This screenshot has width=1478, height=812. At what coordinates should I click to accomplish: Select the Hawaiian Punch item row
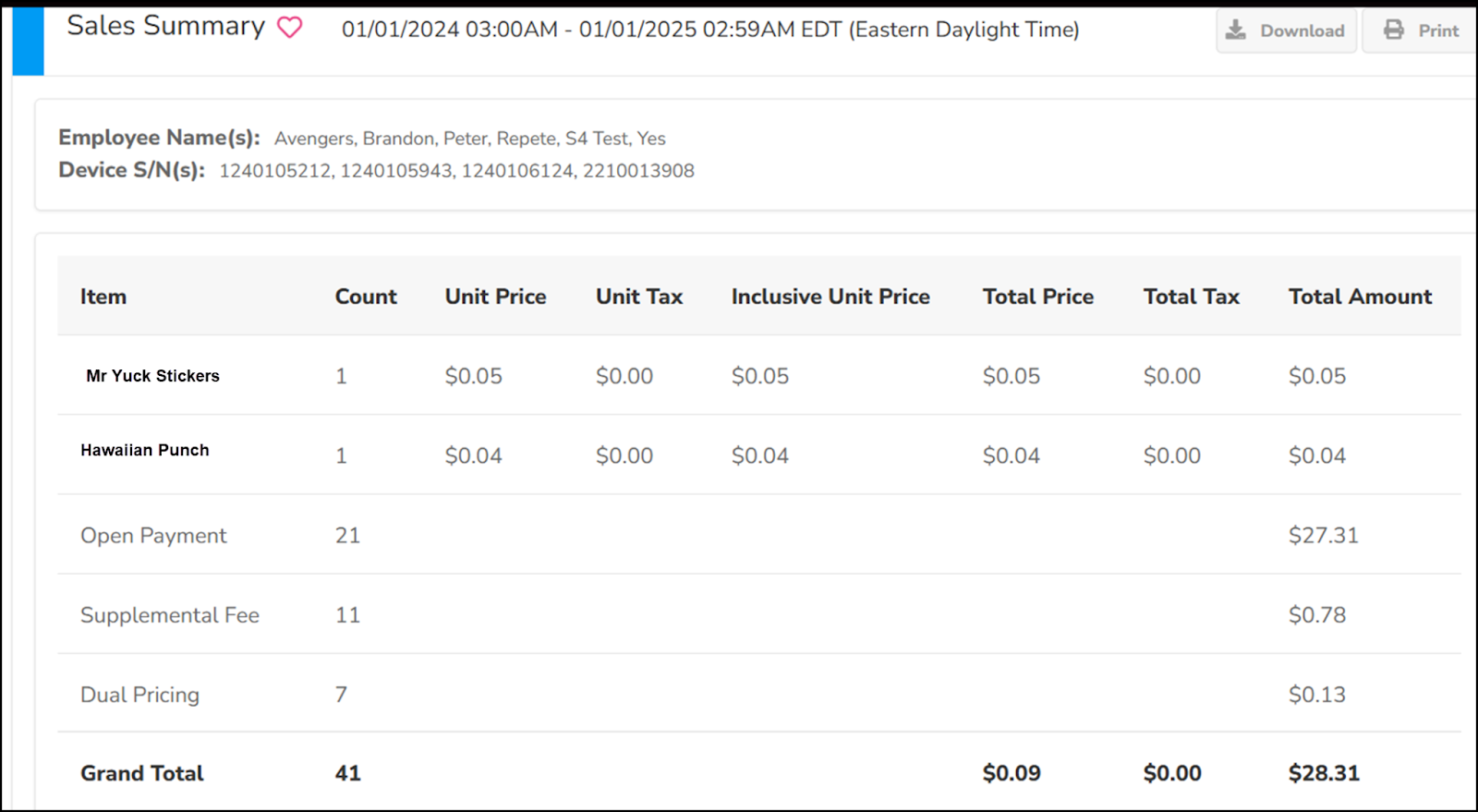pos(145,450)
